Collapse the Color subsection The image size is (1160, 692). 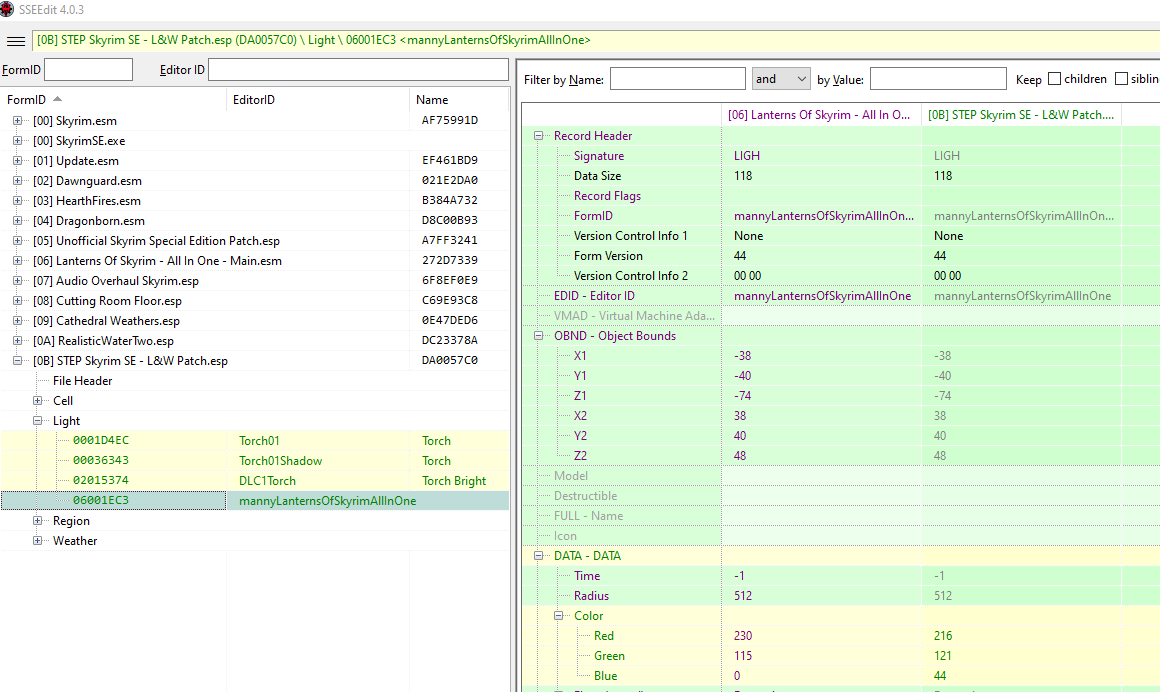pyautogui.click(x=559, y=615)
